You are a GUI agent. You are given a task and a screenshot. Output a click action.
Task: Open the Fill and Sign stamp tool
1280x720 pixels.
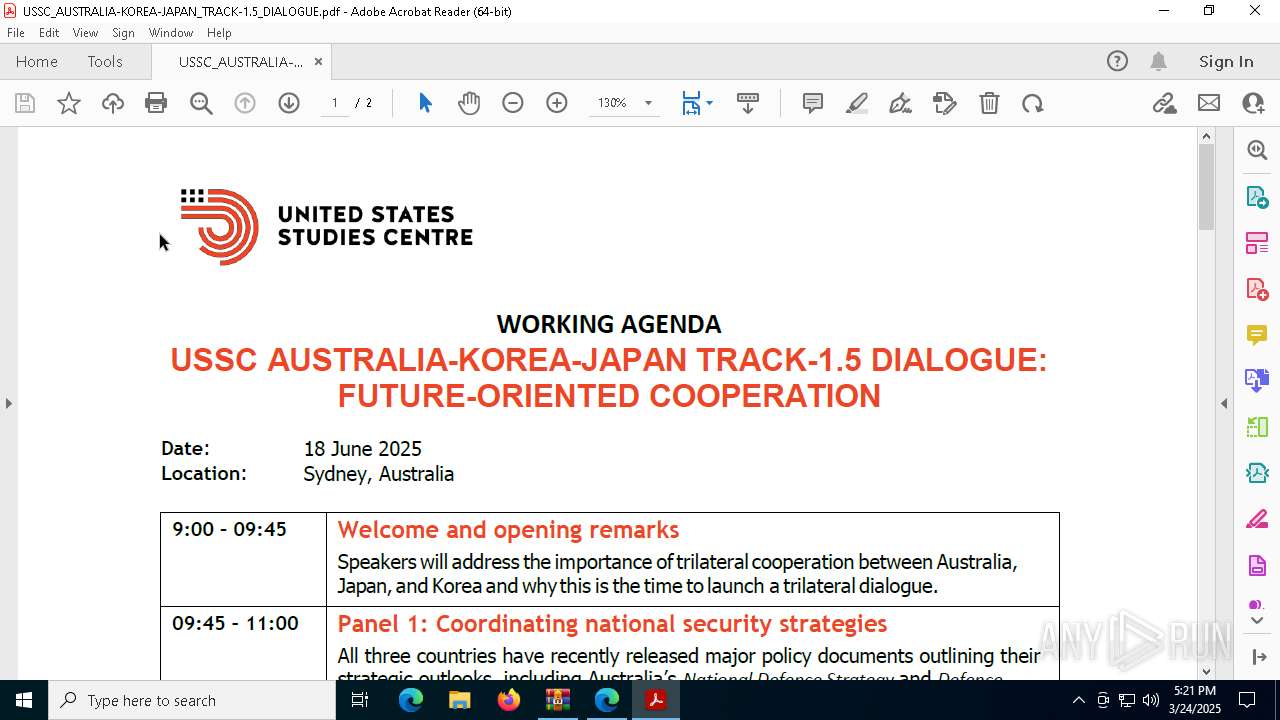click(x=945, y=103)
